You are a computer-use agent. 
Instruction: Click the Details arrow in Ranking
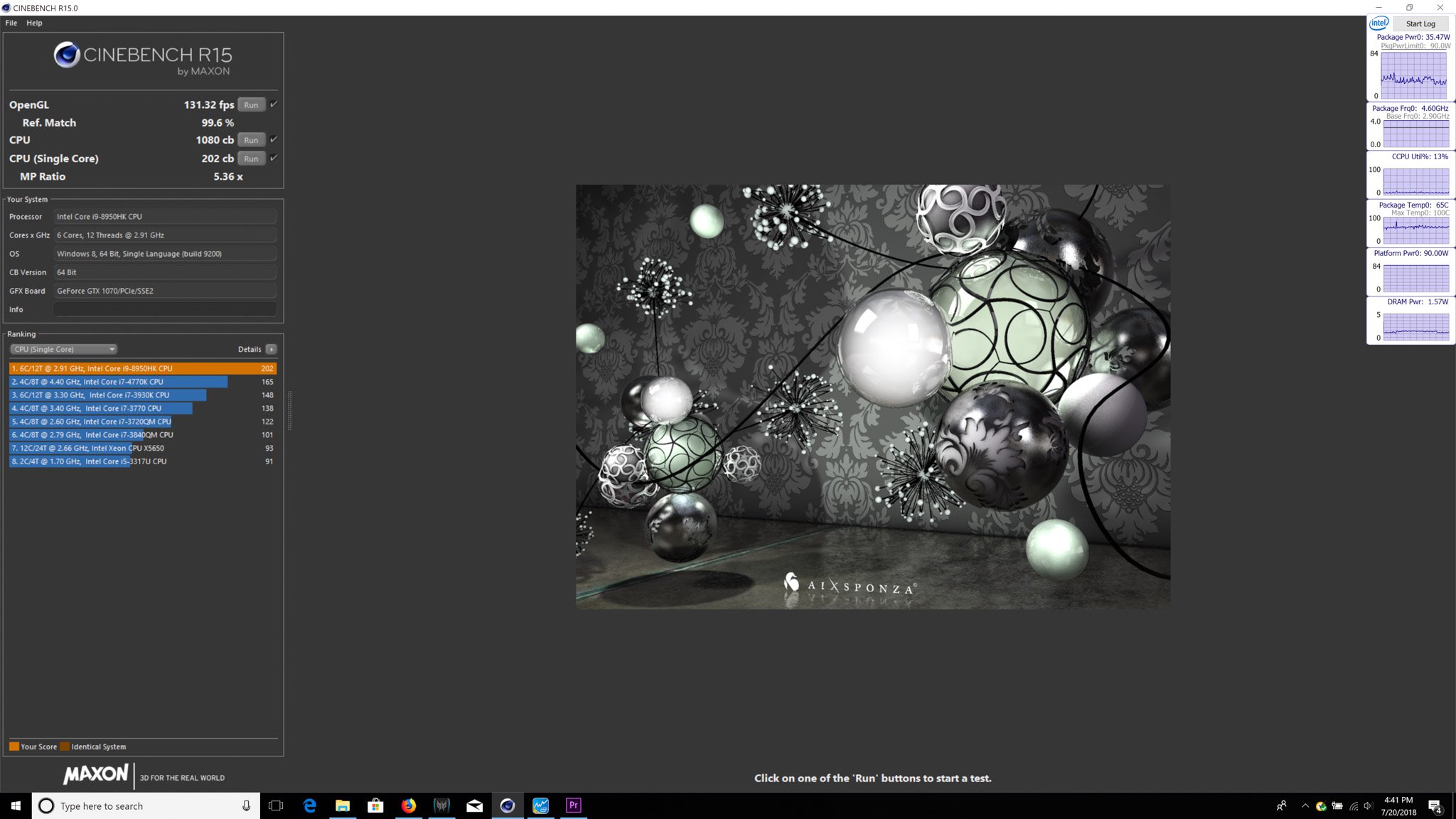[271, 349]
